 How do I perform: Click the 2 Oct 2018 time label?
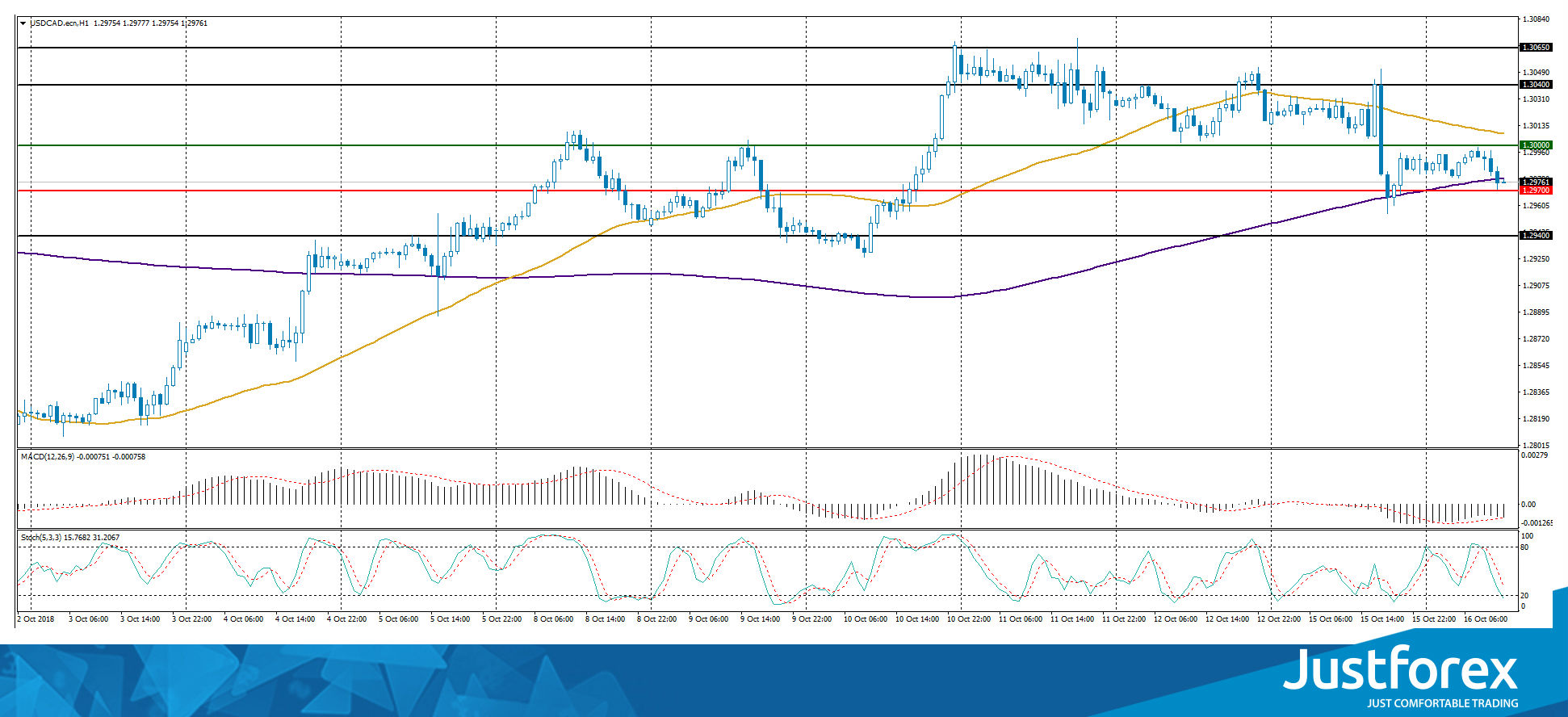point(36,619)
